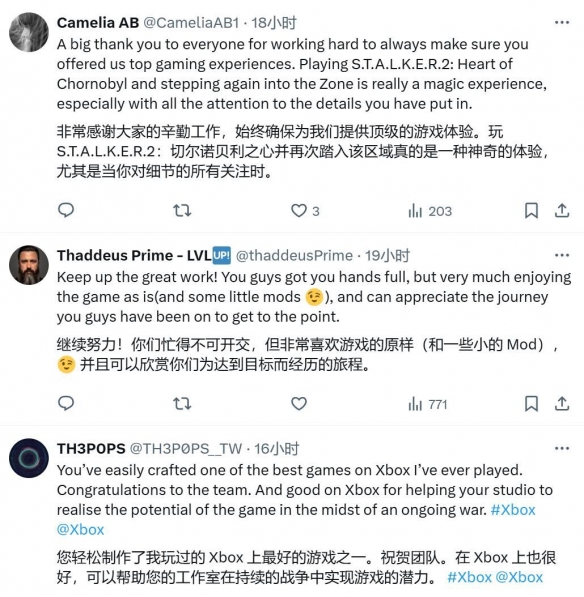This screenshot has height=597, width=584.
Task: Open the @thaddeusPrime handle link
Action: (294, 255)
